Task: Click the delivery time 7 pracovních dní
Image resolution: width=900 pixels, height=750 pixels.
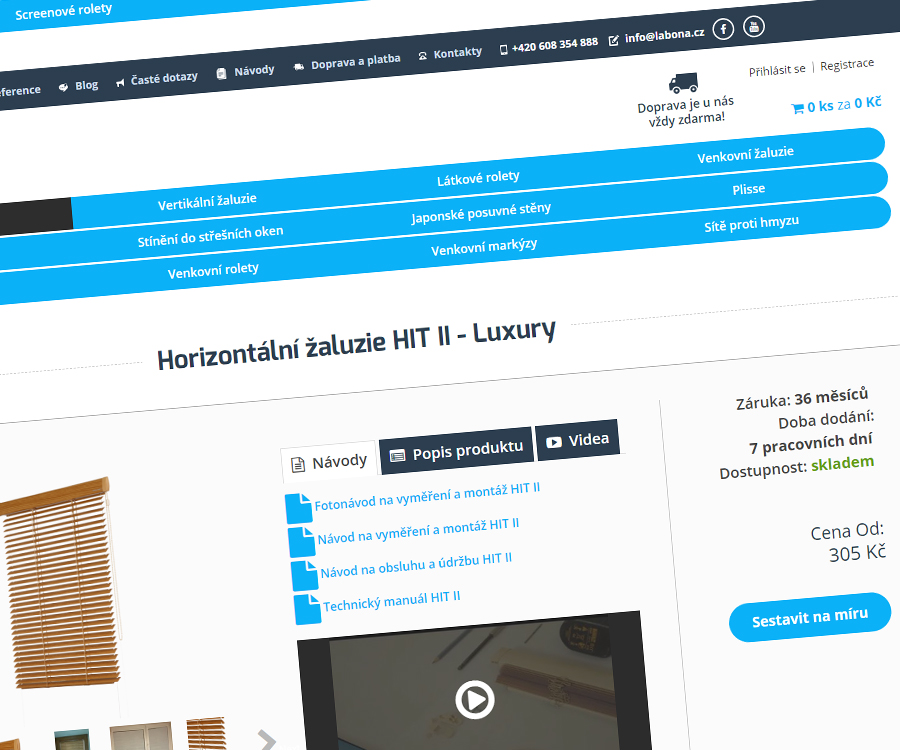Action: (810, 444)
